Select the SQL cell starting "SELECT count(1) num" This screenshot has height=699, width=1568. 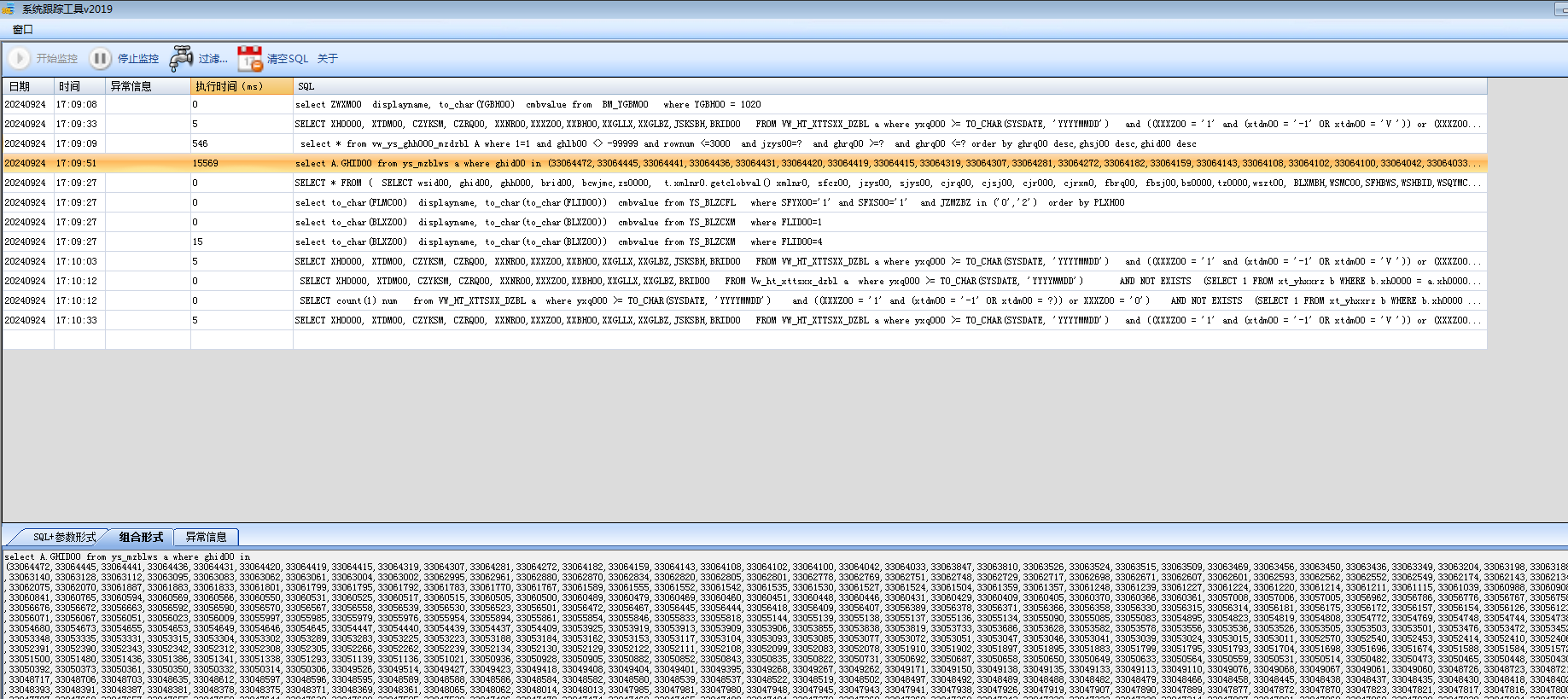tap(889, 300)
